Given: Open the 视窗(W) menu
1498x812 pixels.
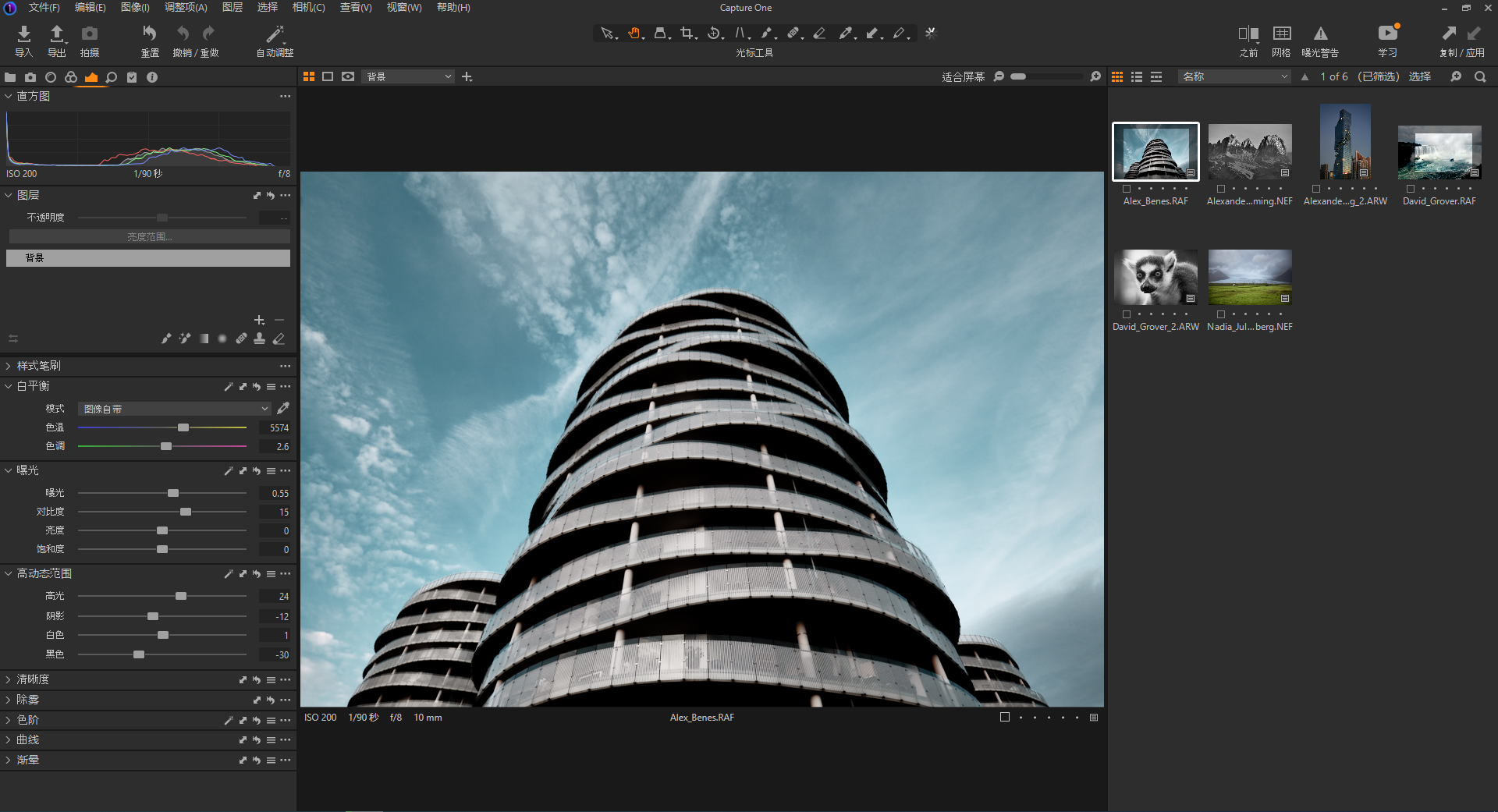Looking at the screenshot, I should [x=404, y=7].
